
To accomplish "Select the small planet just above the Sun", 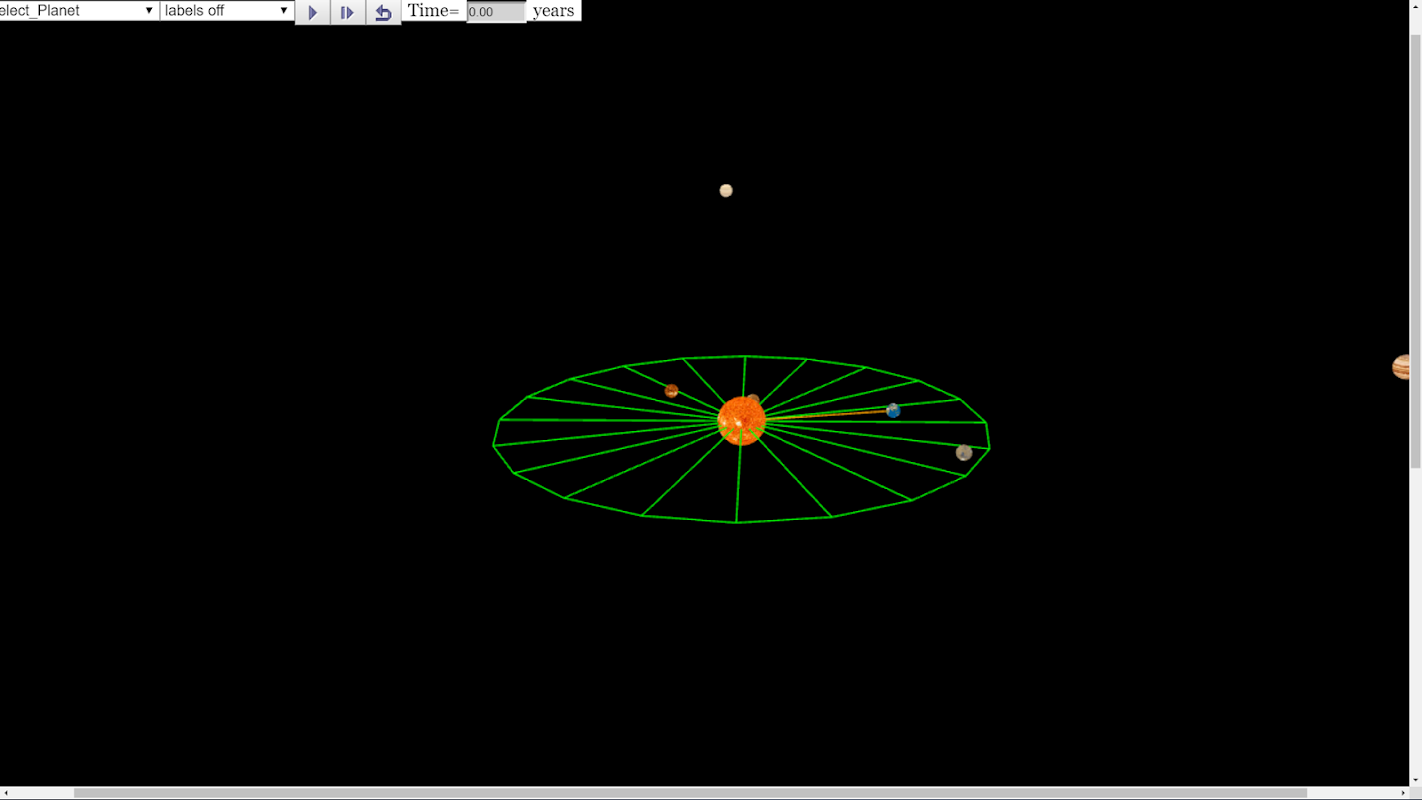I will tap(754, 398).
